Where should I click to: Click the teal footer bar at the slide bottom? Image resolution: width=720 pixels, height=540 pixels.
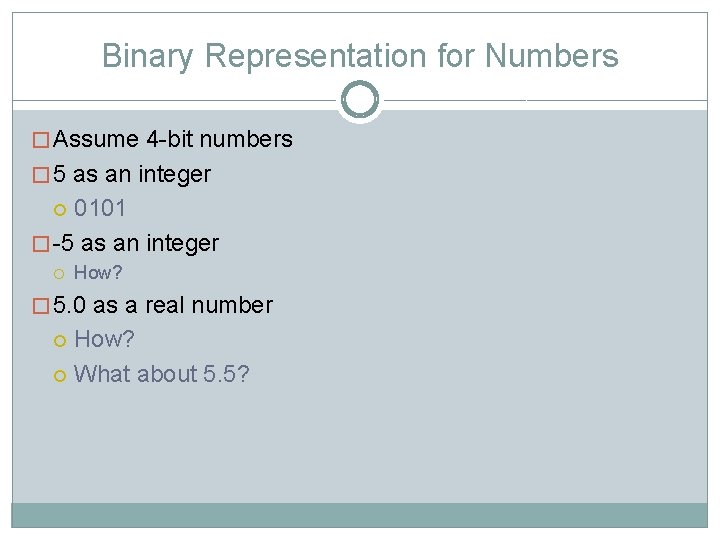(x=360, y=514)
